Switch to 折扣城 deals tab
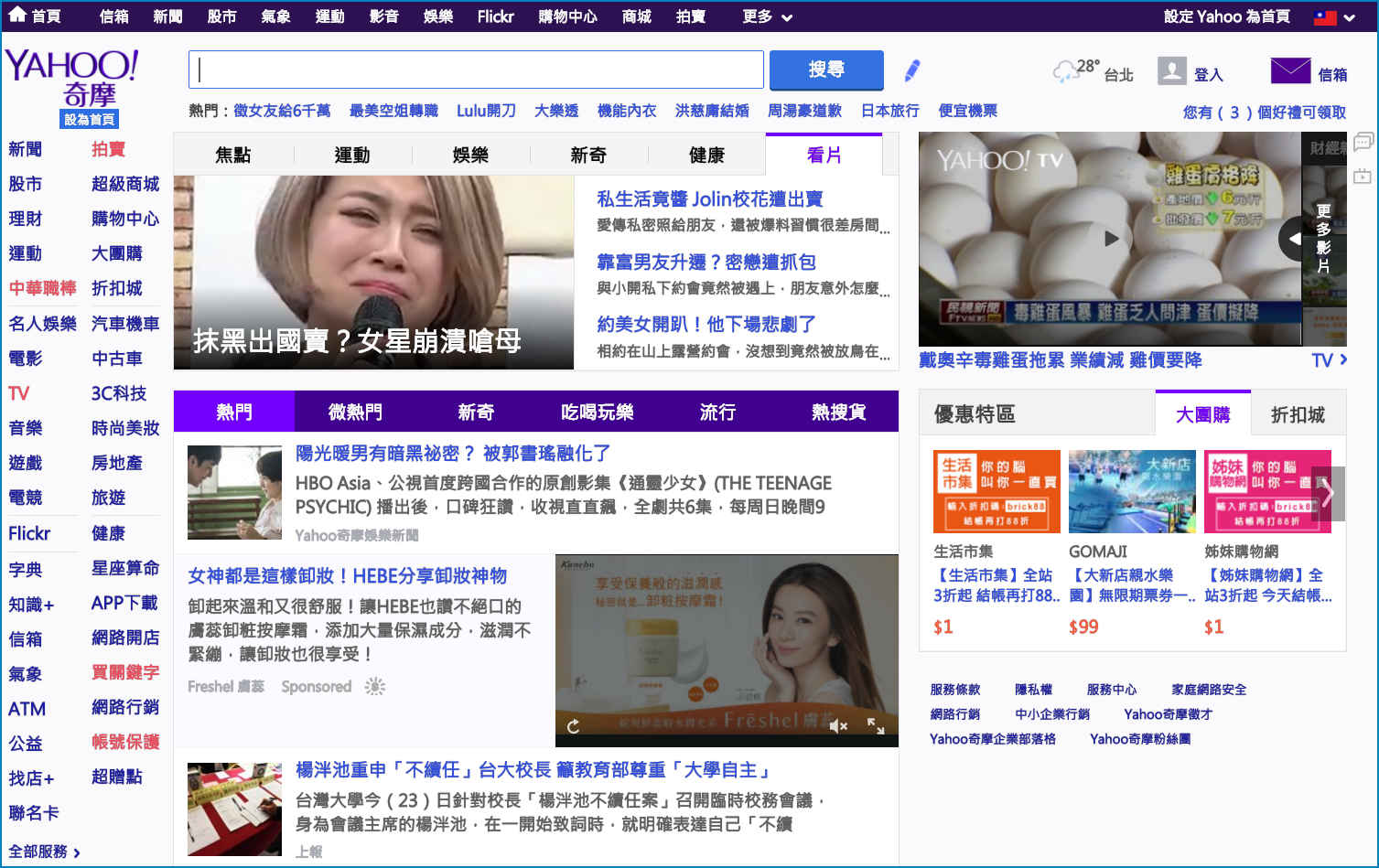Viewport: 1379px width, 868px height. point(1298,414)
